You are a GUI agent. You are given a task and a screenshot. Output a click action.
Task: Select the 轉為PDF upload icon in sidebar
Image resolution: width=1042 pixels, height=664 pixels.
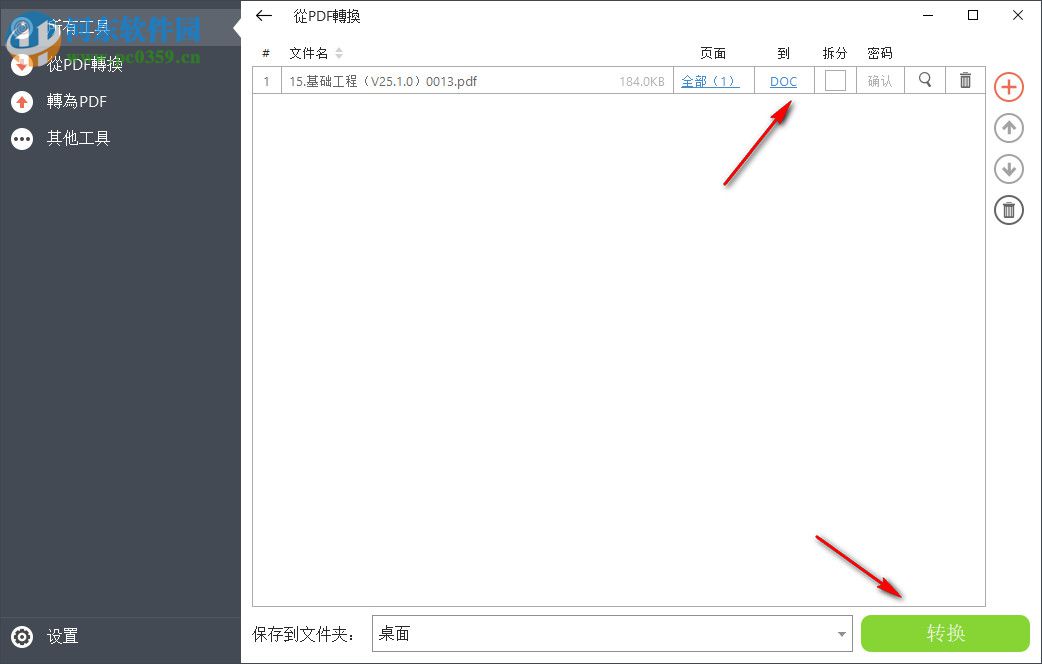(22, 101)
